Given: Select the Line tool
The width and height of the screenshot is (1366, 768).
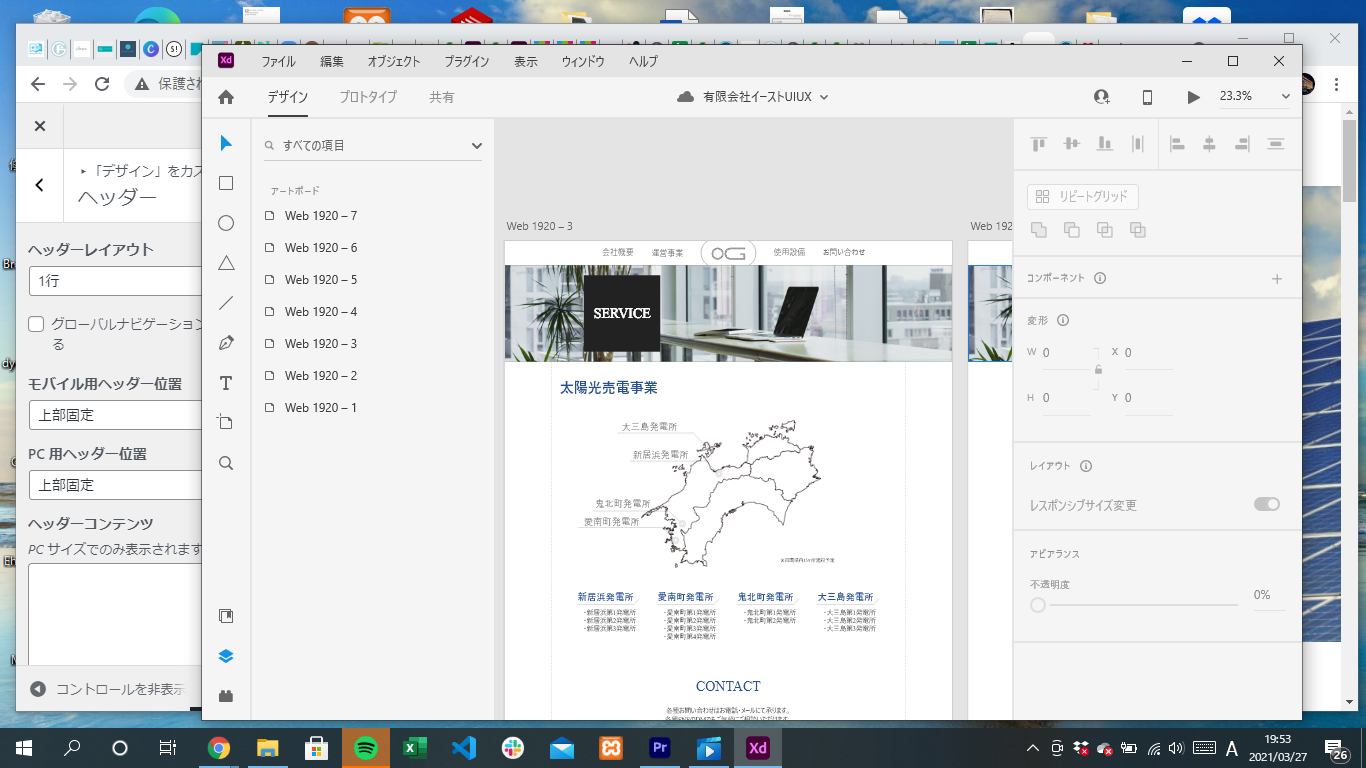Looking at the screenshot, I should tap(226, 303).
